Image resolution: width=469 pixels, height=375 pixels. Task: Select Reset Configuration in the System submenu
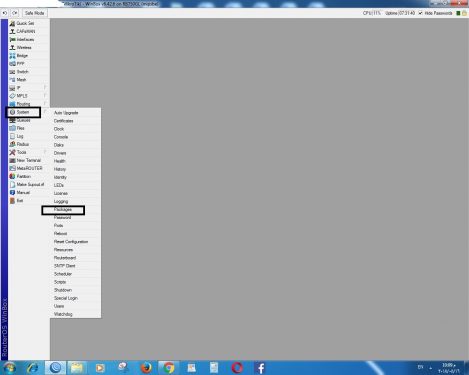point(71,242)
